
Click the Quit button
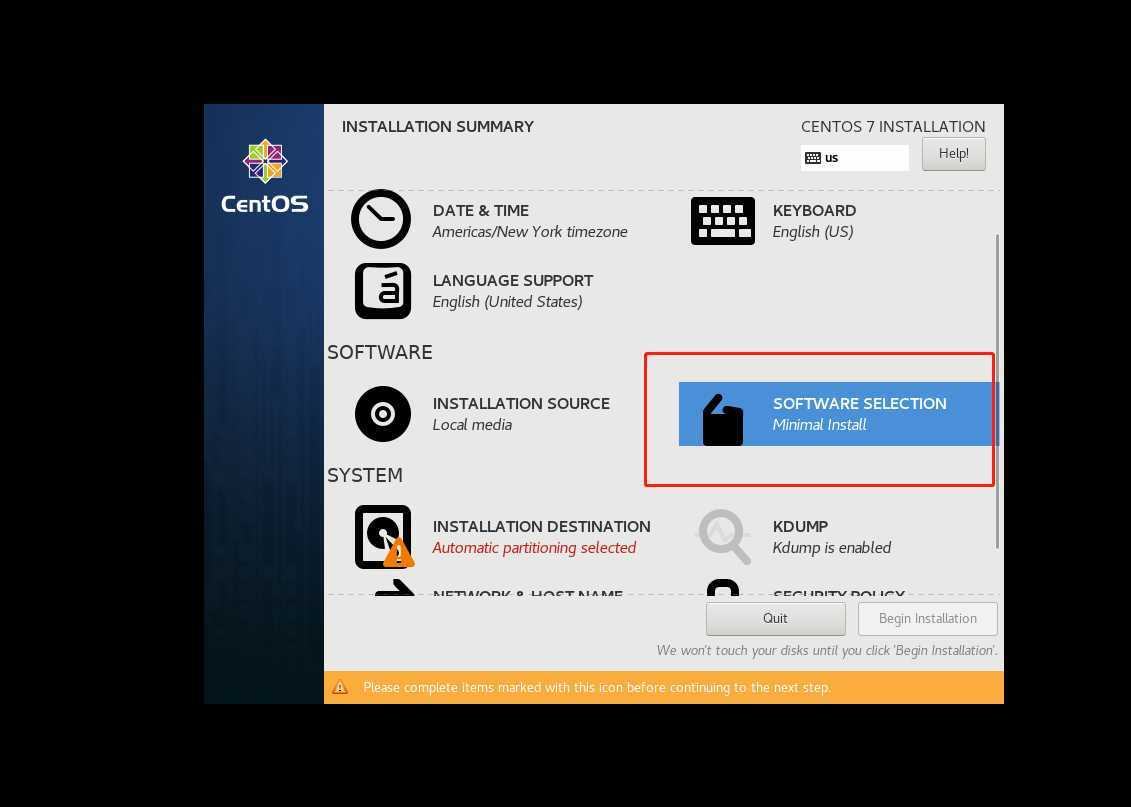point(775,619)
